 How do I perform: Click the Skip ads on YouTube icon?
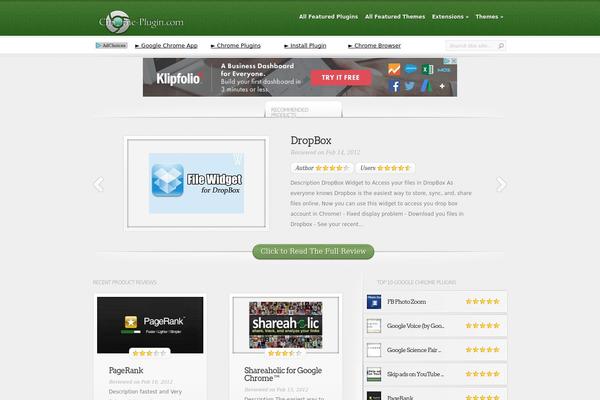[x=374, y=374]
